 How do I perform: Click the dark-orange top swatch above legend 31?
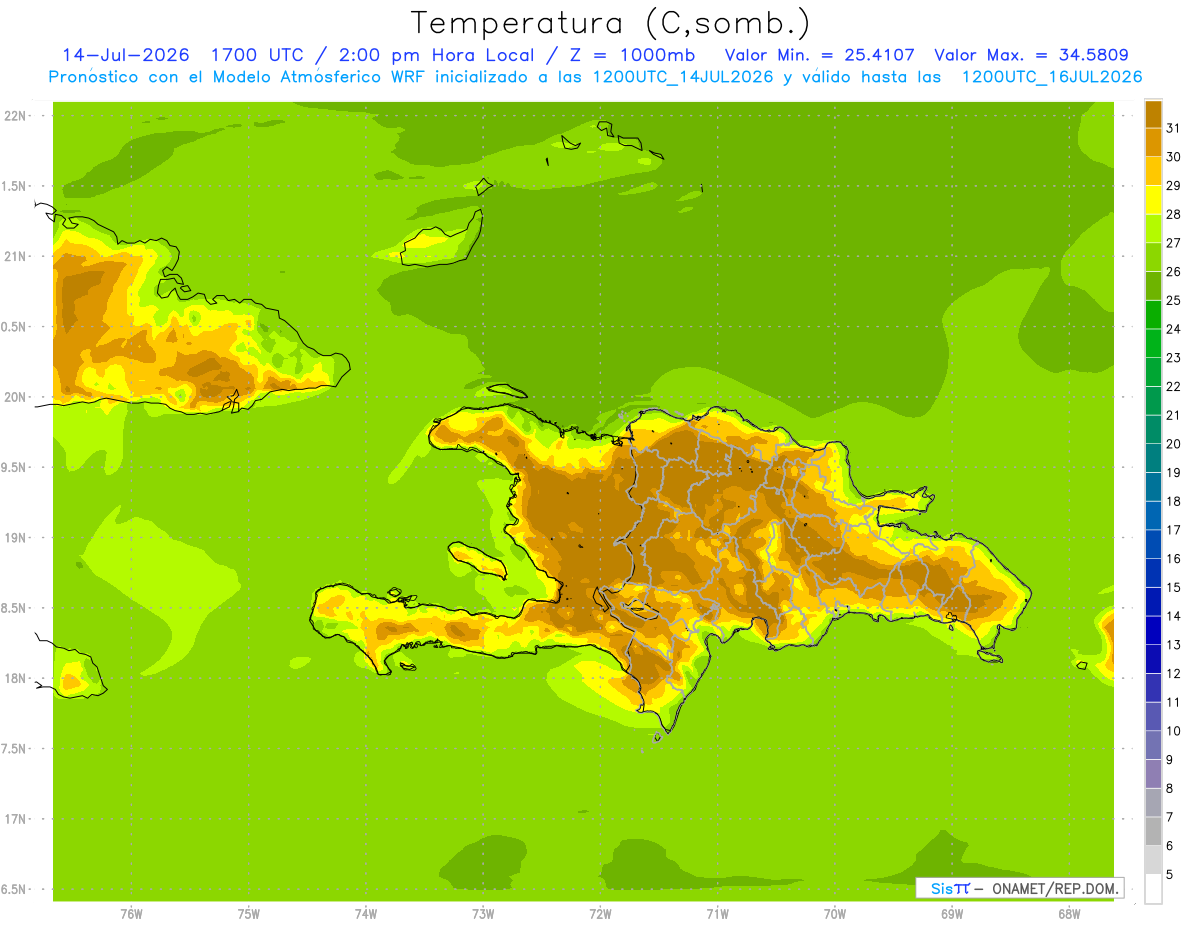1153,114
